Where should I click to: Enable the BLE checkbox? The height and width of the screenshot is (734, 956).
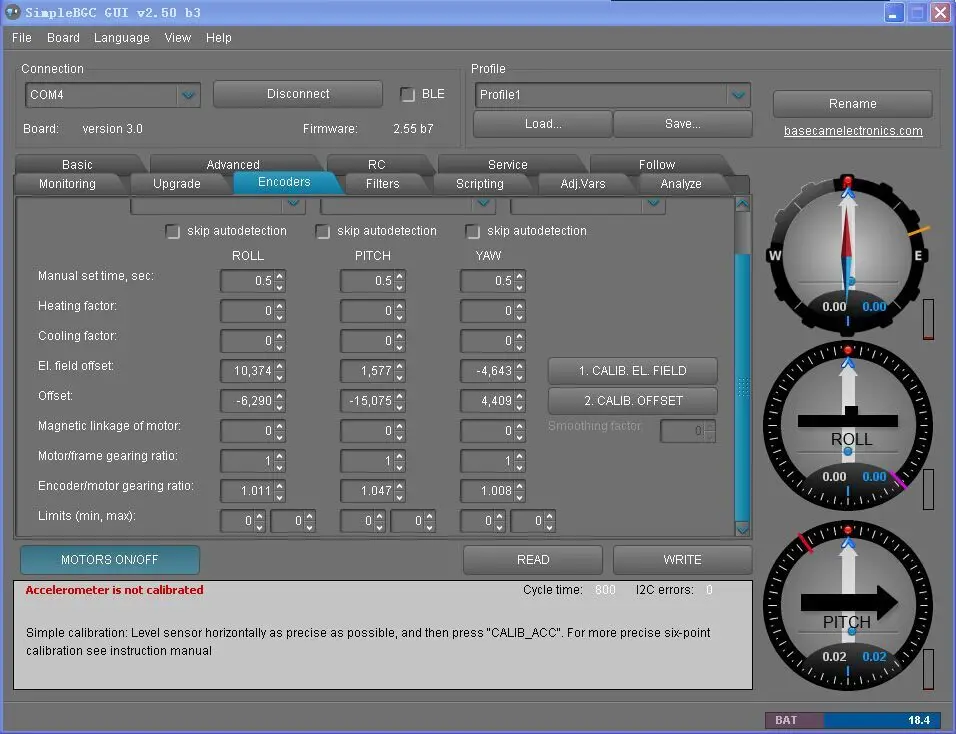coord(408,94)
